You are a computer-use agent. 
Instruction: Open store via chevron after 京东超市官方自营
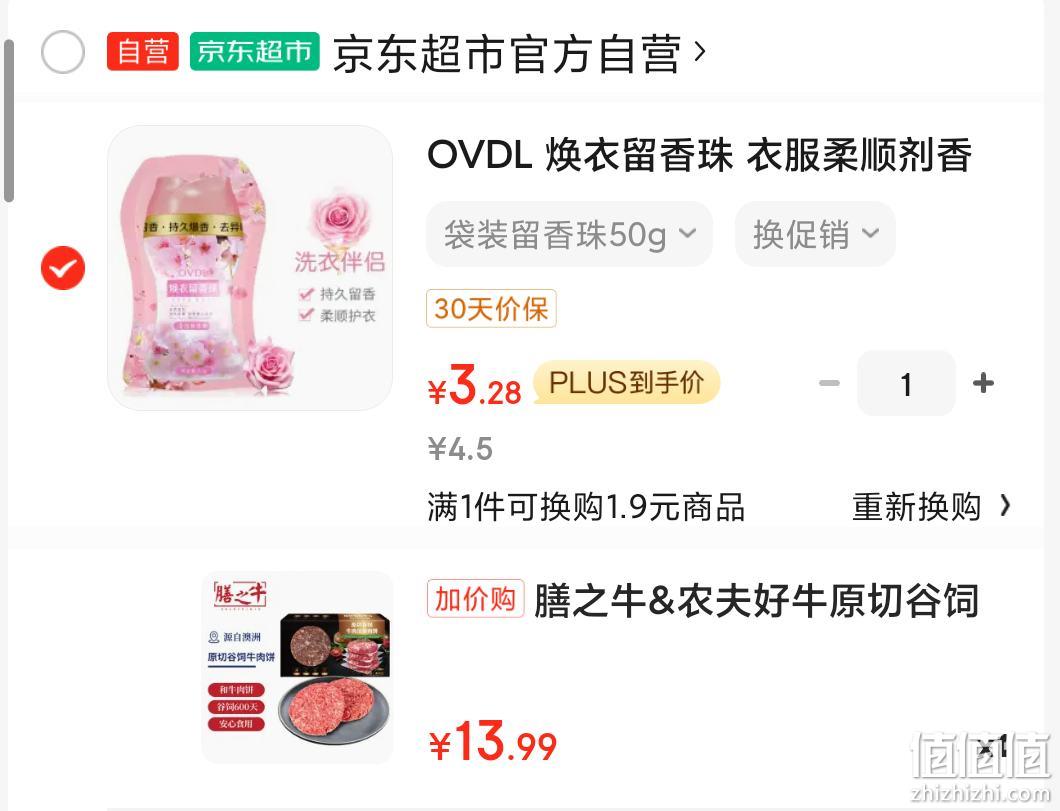point(700,51)
